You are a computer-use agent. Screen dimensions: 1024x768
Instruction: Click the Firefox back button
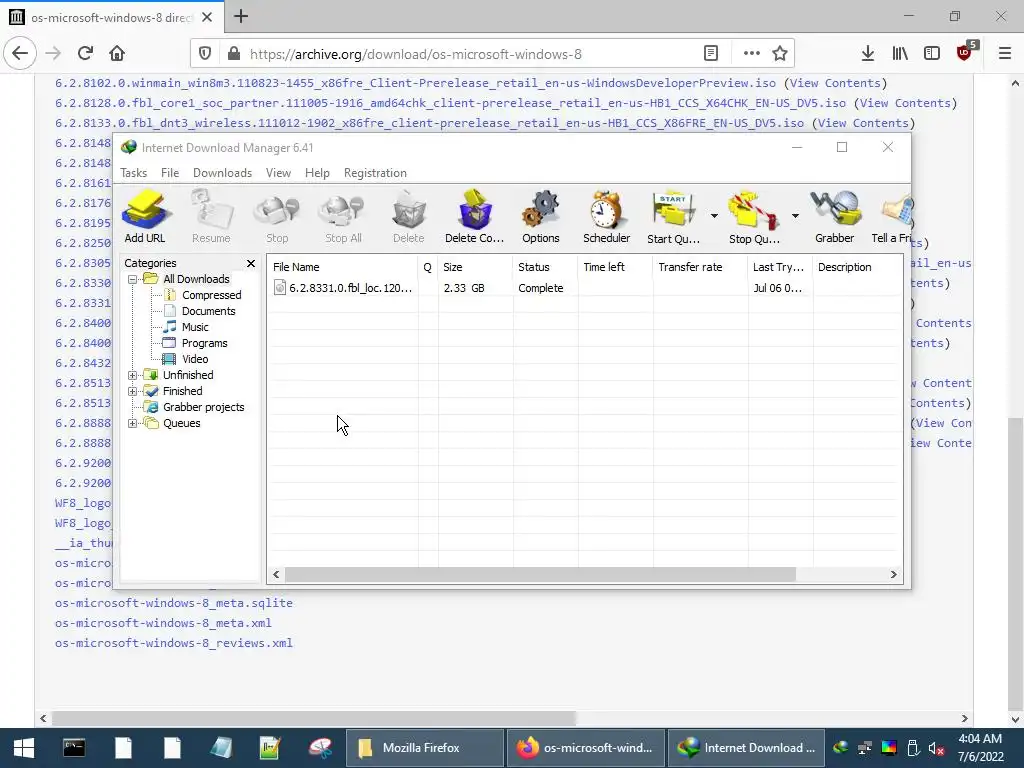point(20,54)
